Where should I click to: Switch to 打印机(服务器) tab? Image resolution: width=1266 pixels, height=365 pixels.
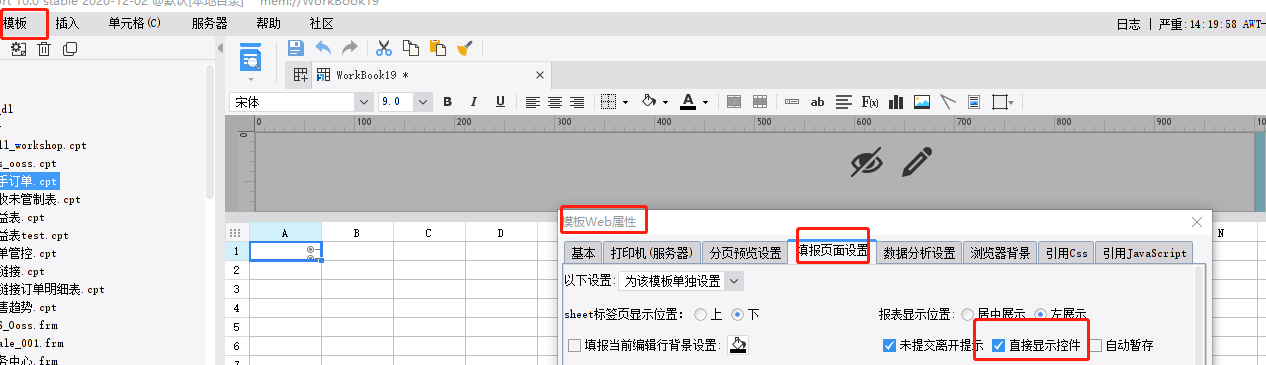(651, 253)
